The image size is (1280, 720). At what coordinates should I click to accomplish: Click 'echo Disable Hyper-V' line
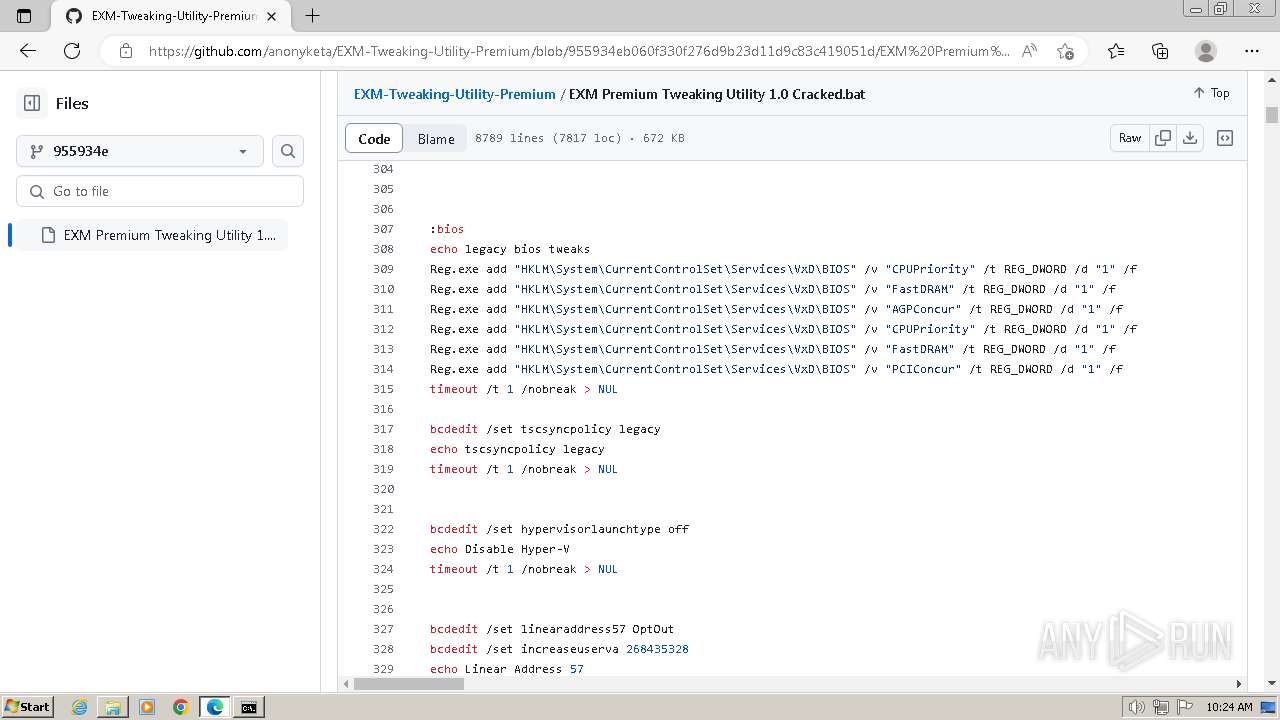point(500,549)
